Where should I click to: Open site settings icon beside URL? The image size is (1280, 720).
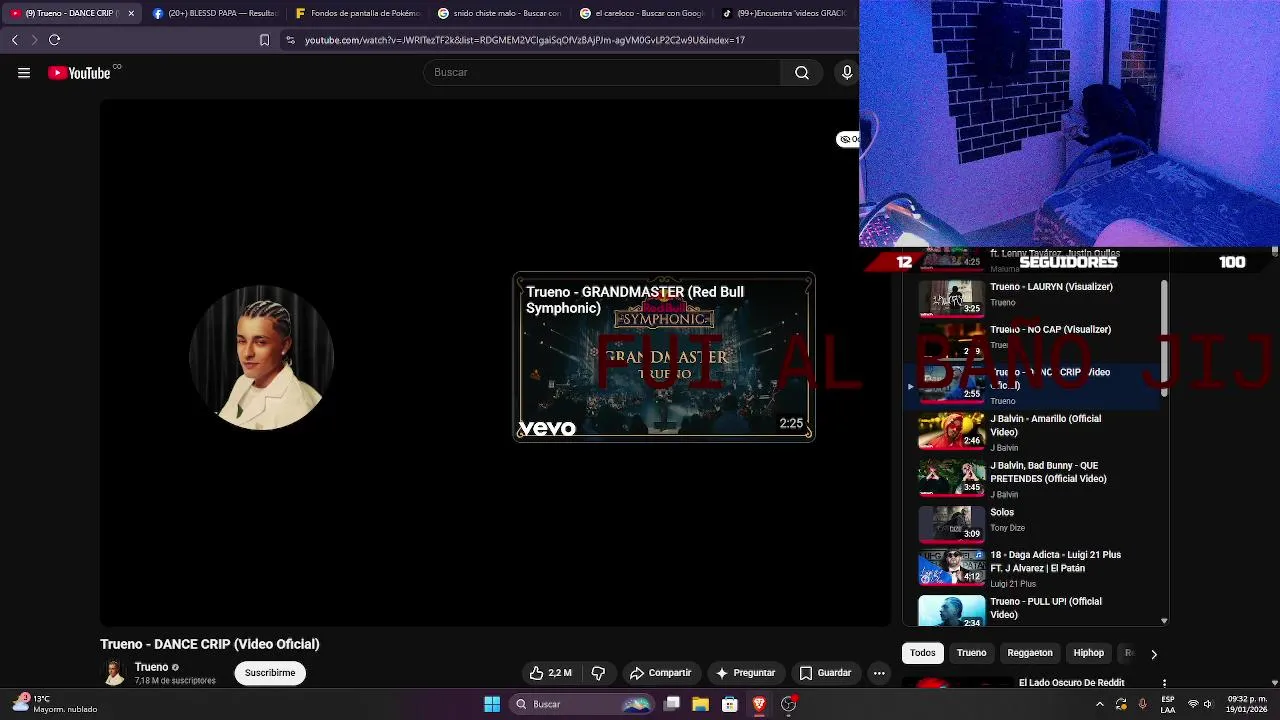290,40
